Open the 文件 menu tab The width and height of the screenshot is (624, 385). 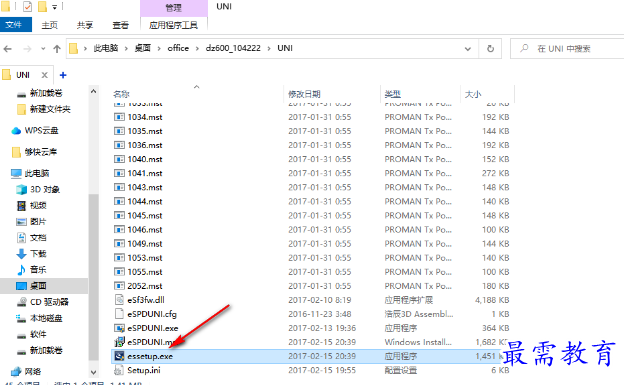click(x=16, y=25)
